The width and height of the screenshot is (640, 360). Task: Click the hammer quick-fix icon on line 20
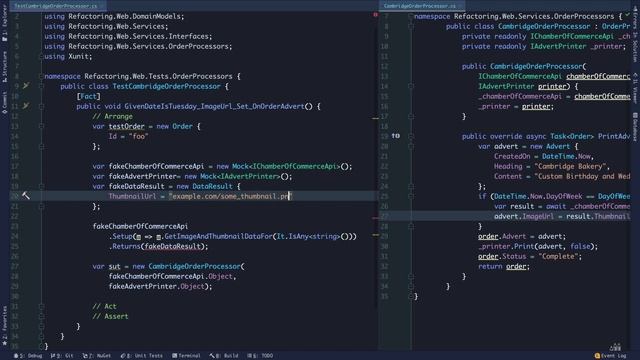coord(26,196)
